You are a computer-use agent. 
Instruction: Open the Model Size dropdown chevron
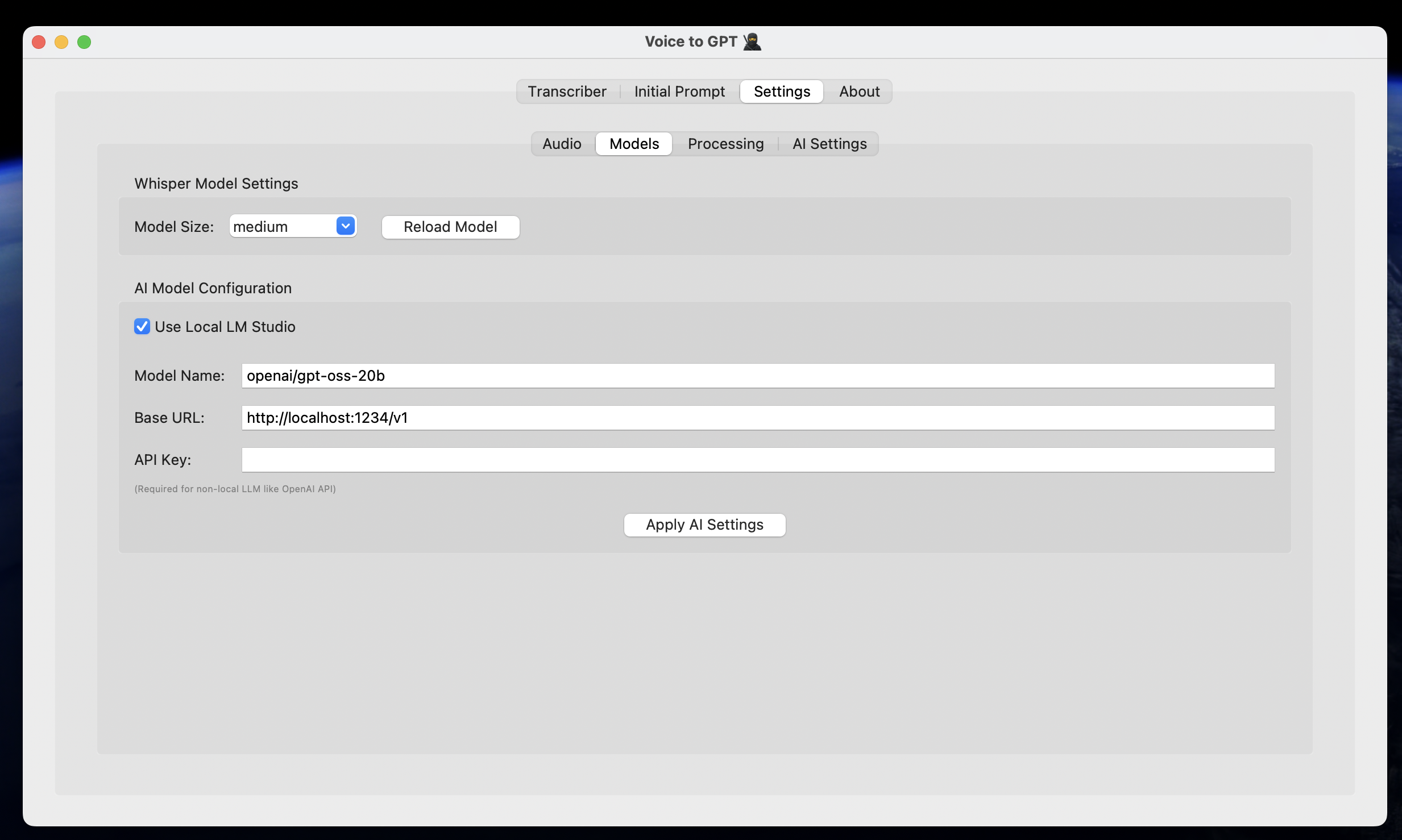(345, 226)
